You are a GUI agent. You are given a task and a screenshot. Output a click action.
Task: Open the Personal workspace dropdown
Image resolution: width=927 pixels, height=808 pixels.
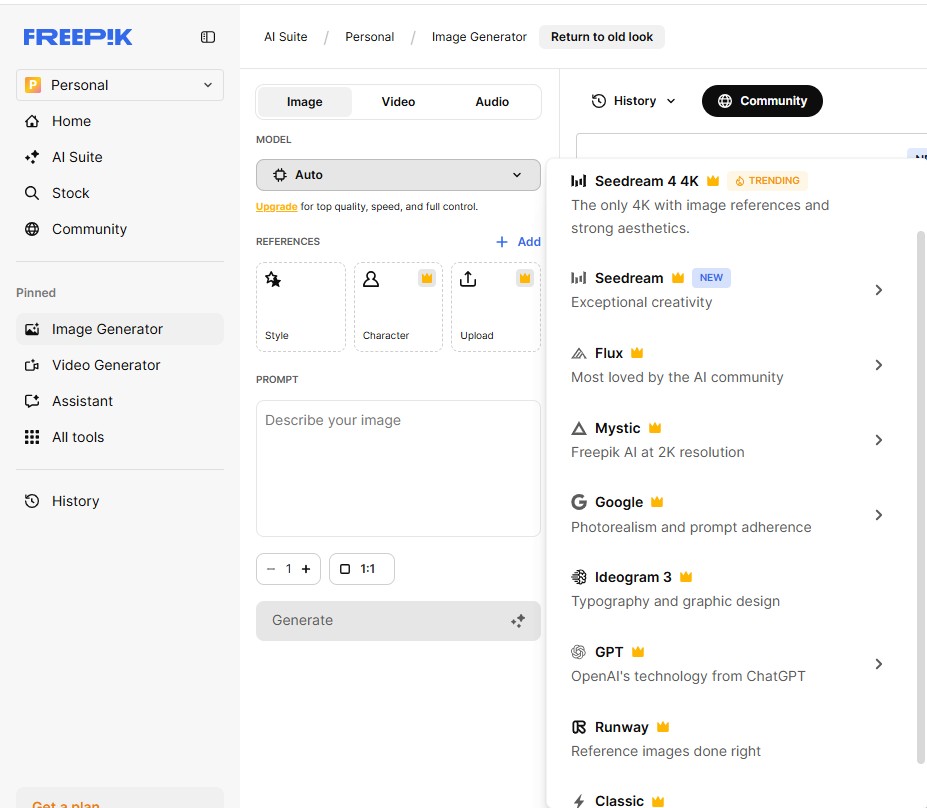coord(120,85)
